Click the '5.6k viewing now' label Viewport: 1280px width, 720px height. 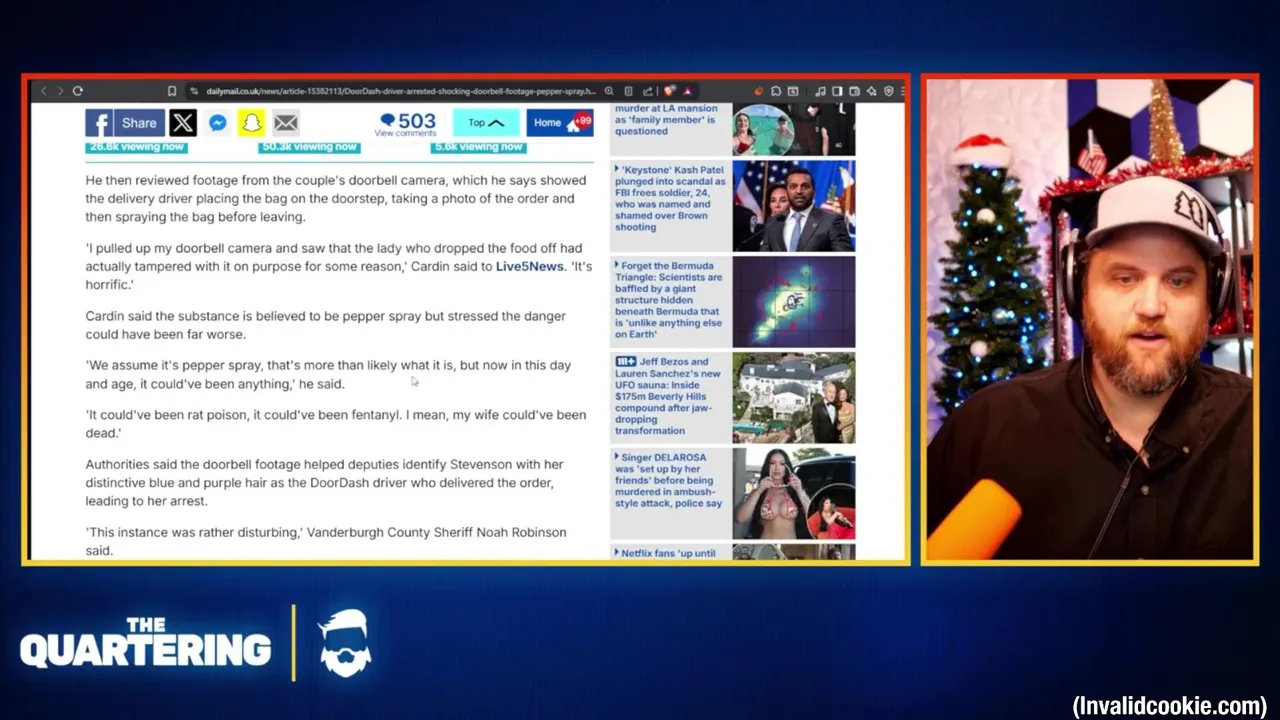pos(478,147)
